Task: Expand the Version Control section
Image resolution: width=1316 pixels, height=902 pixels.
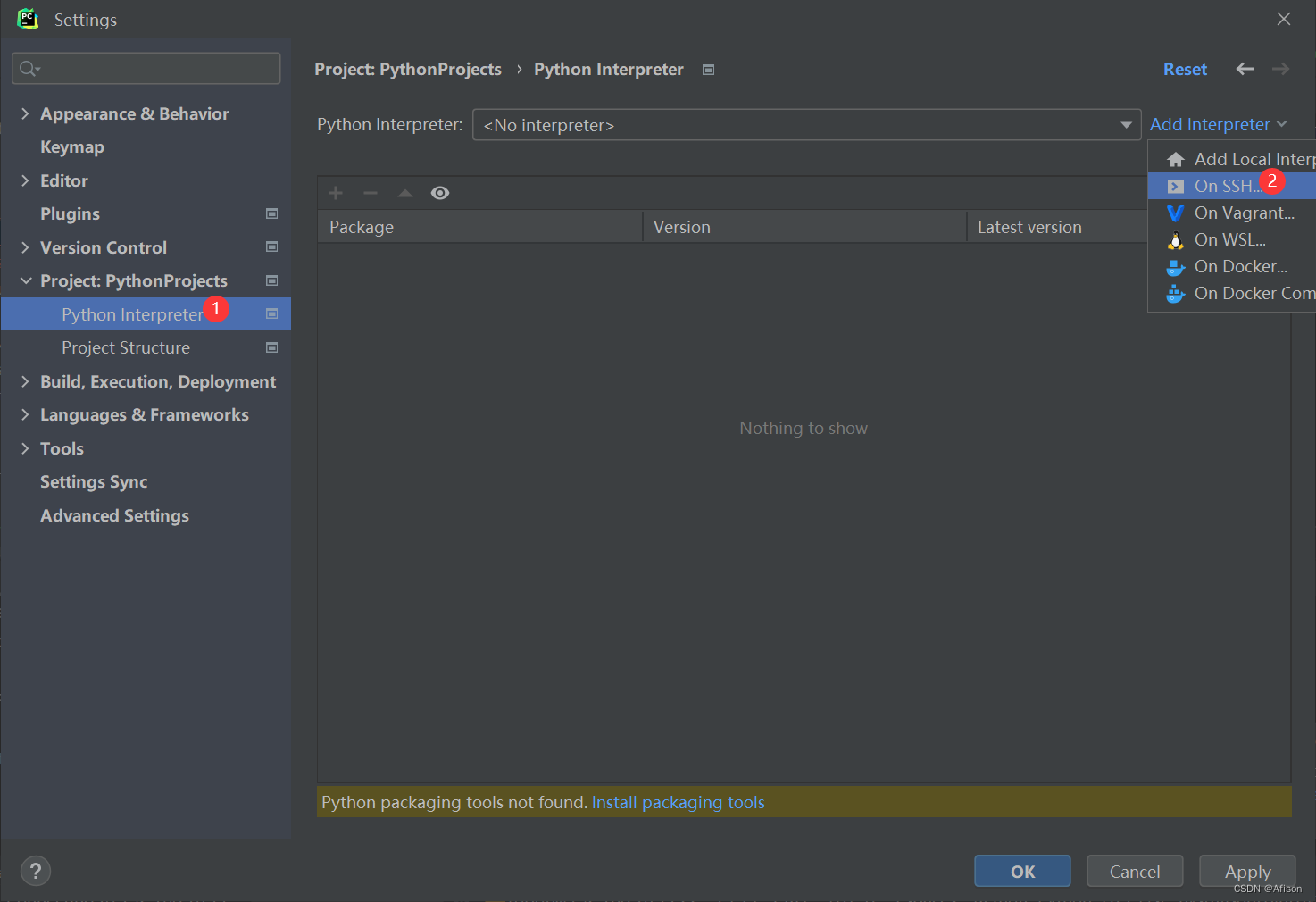Action: point(25,247)
